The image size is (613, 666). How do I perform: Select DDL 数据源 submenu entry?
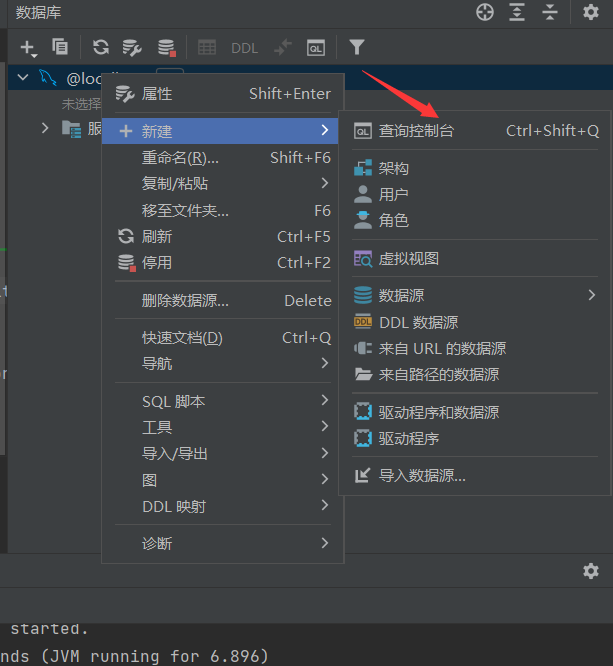coord(475,322)
